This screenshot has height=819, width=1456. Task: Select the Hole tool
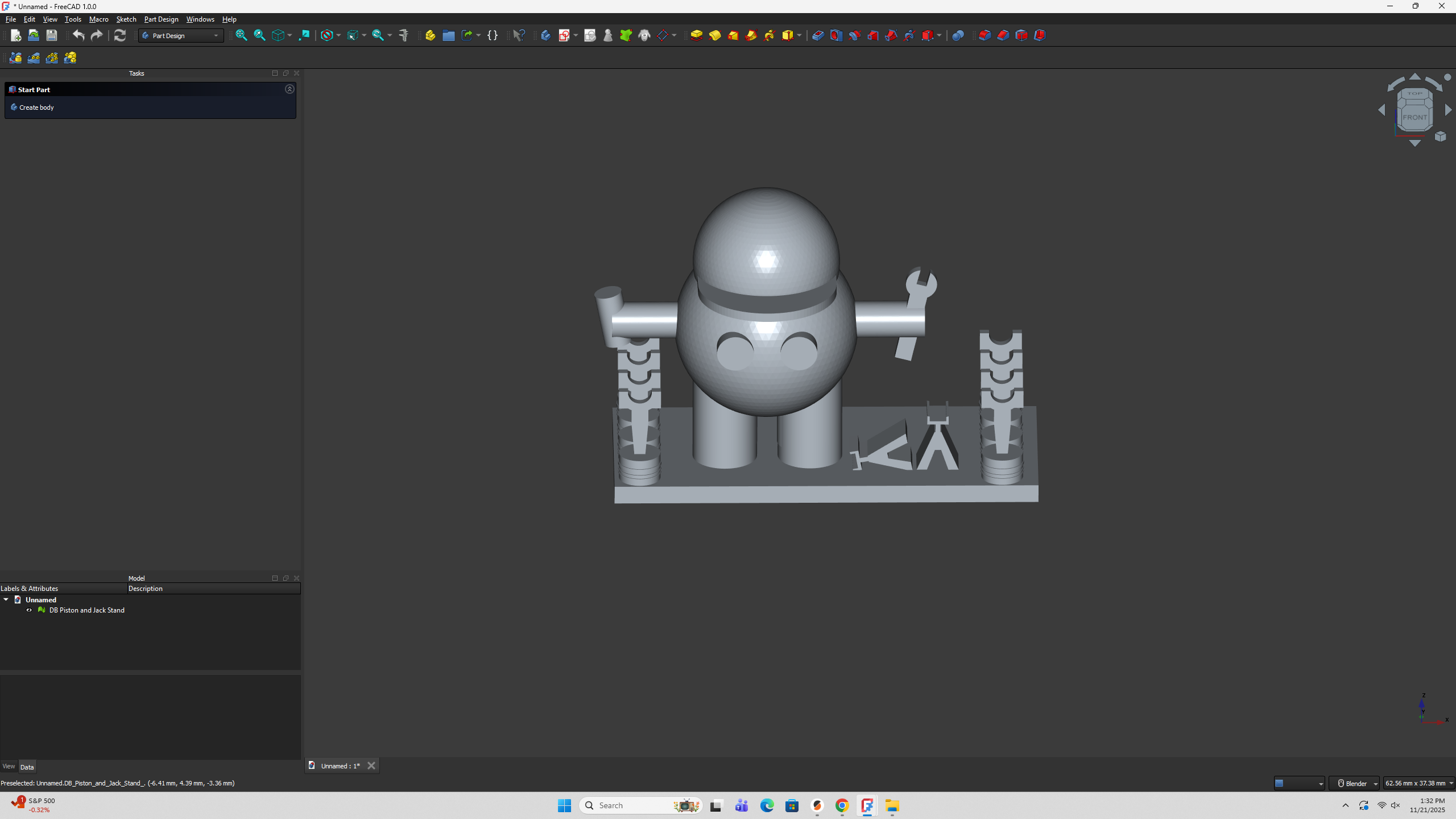pyautogui.click(x=836, y=35)
